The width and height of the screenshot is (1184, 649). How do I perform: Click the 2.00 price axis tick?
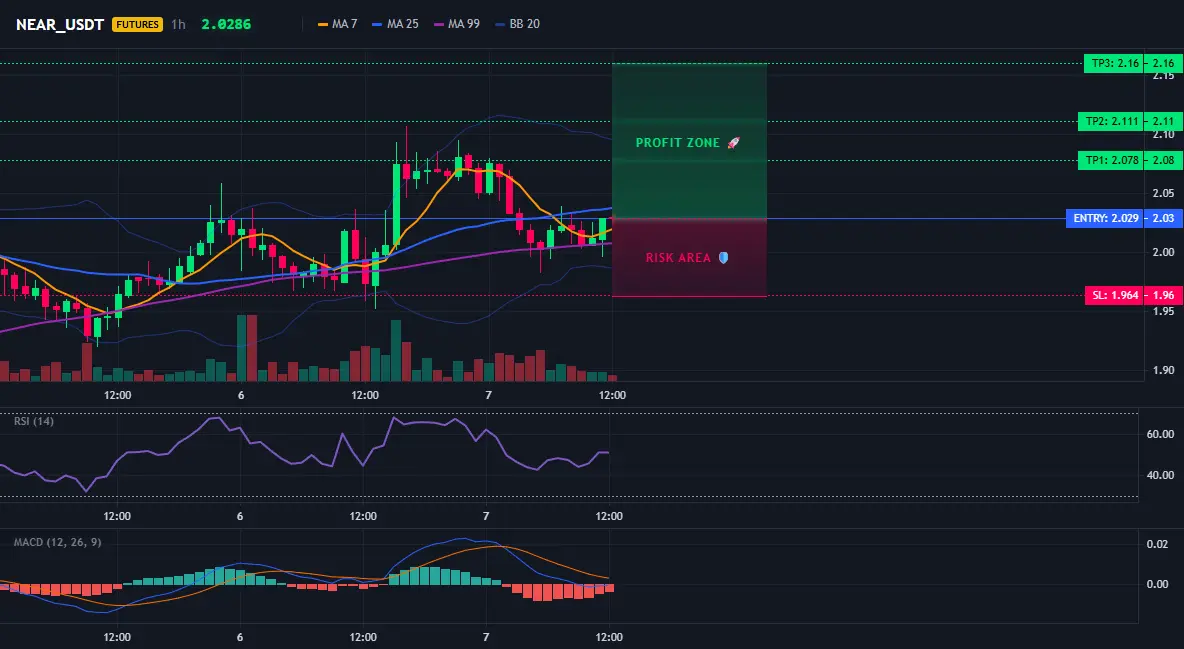(x=1164, y=252)
